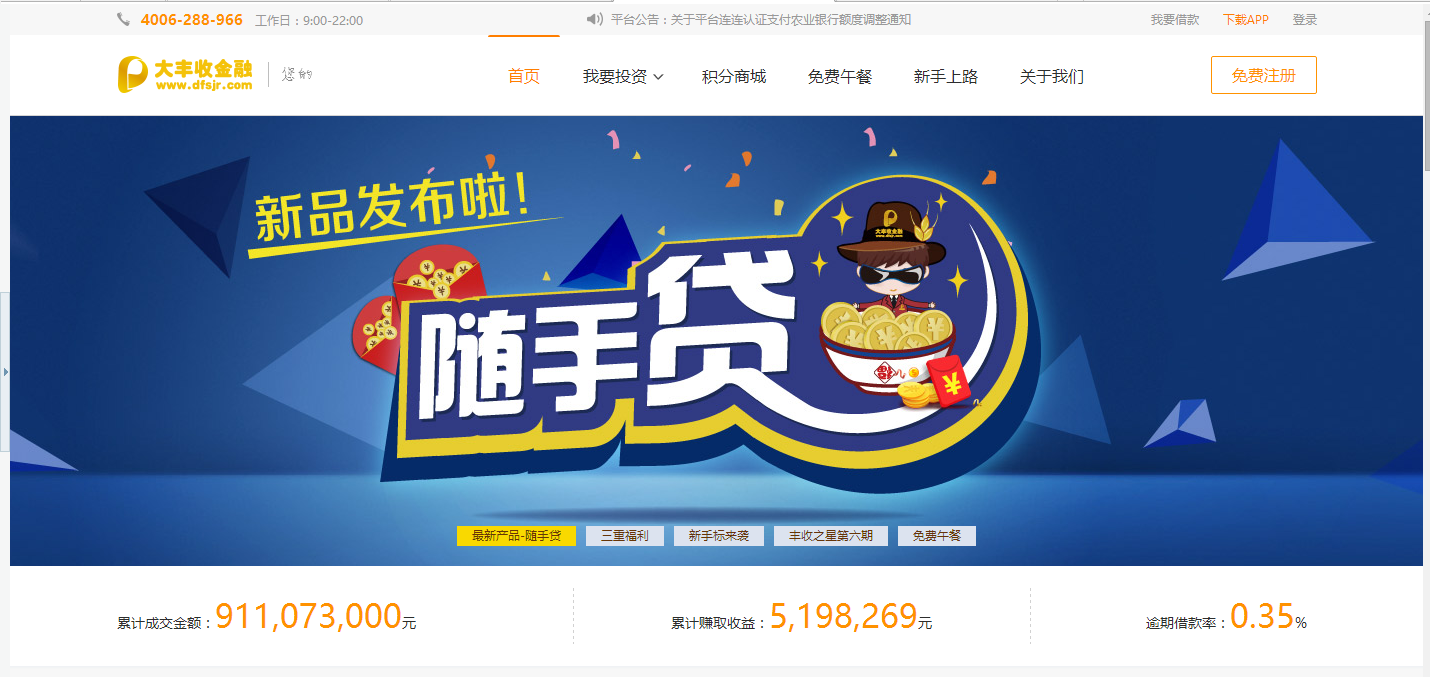
Task: Open the 首页 menu tab
Action: [x=524, y=76]
